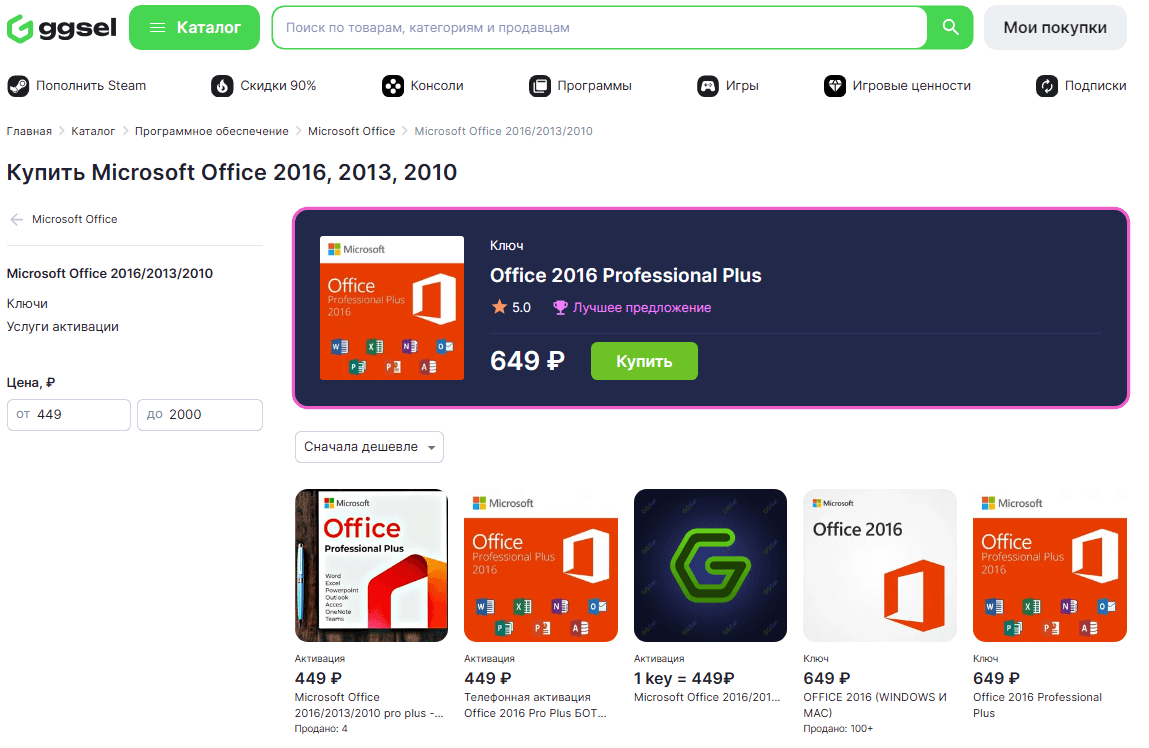Open the white Office 2016 product thumbnail
This screenshot has width=1149, height=748.
tap(879, 566)
